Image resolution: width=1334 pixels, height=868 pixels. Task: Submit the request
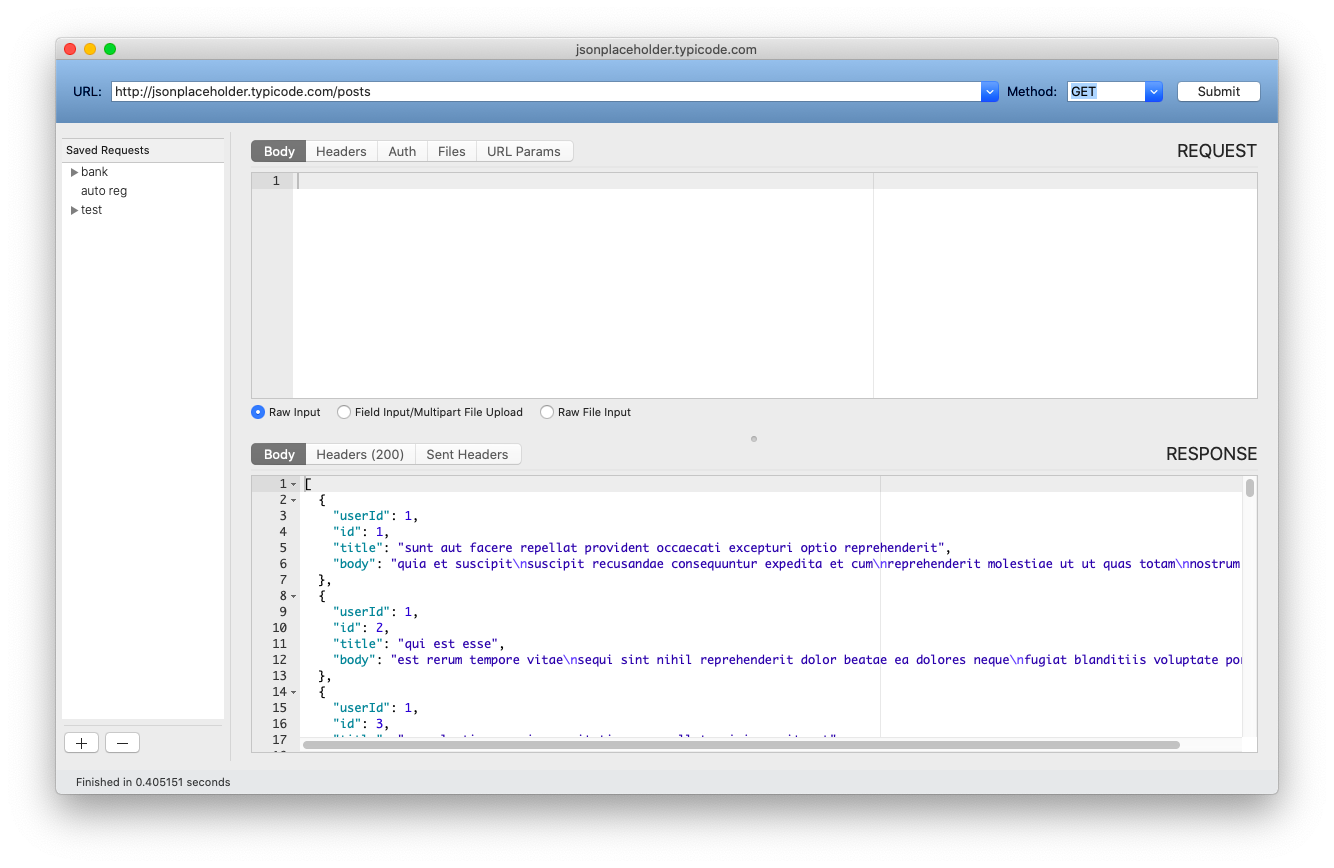click(x=1218, y=91)
